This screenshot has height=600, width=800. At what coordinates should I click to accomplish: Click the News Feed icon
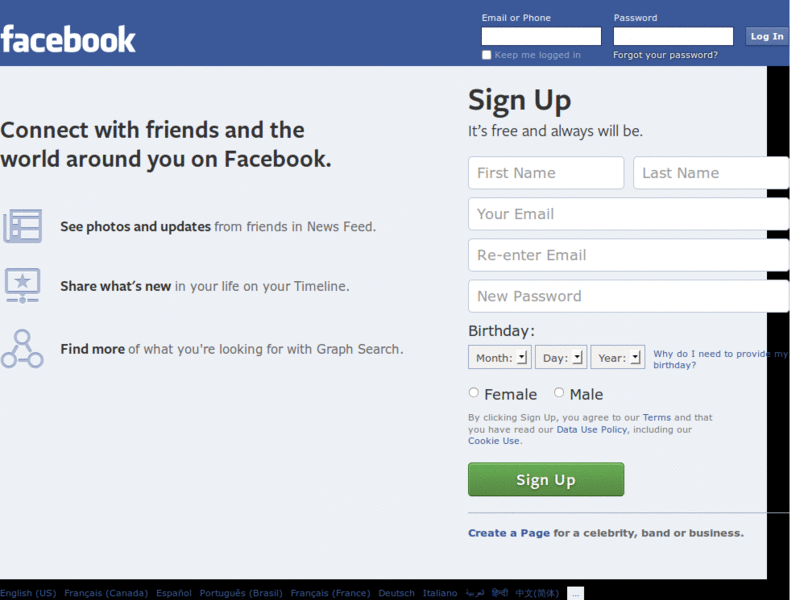coord(22,226)
